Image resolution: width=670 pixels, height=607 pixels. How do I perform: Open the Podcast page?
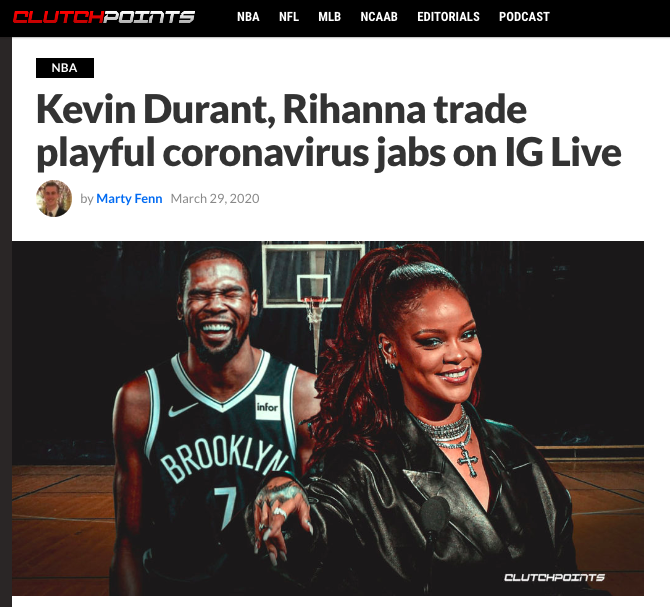pos(524,17)
